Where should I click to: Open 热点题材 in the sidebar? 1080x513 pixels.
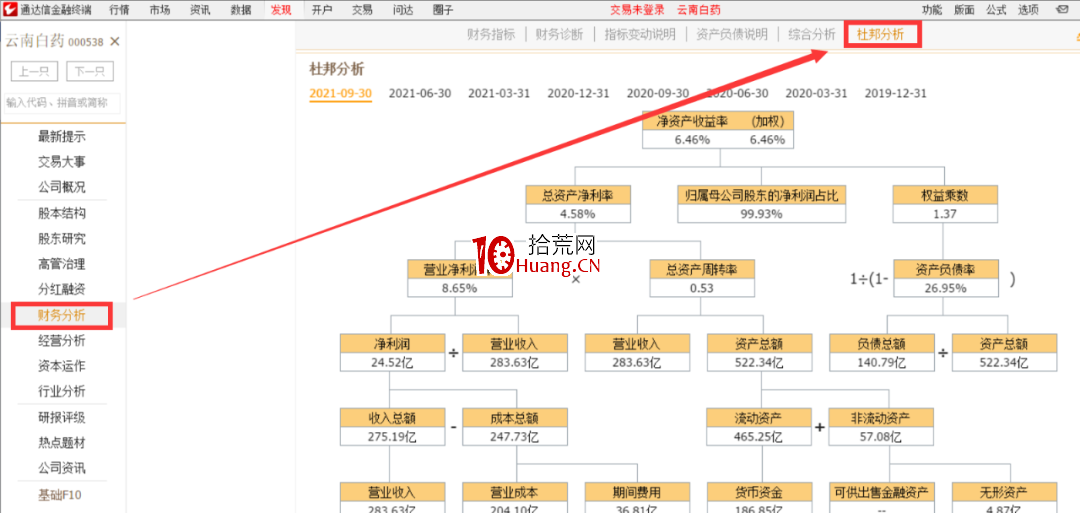point(62,443)
